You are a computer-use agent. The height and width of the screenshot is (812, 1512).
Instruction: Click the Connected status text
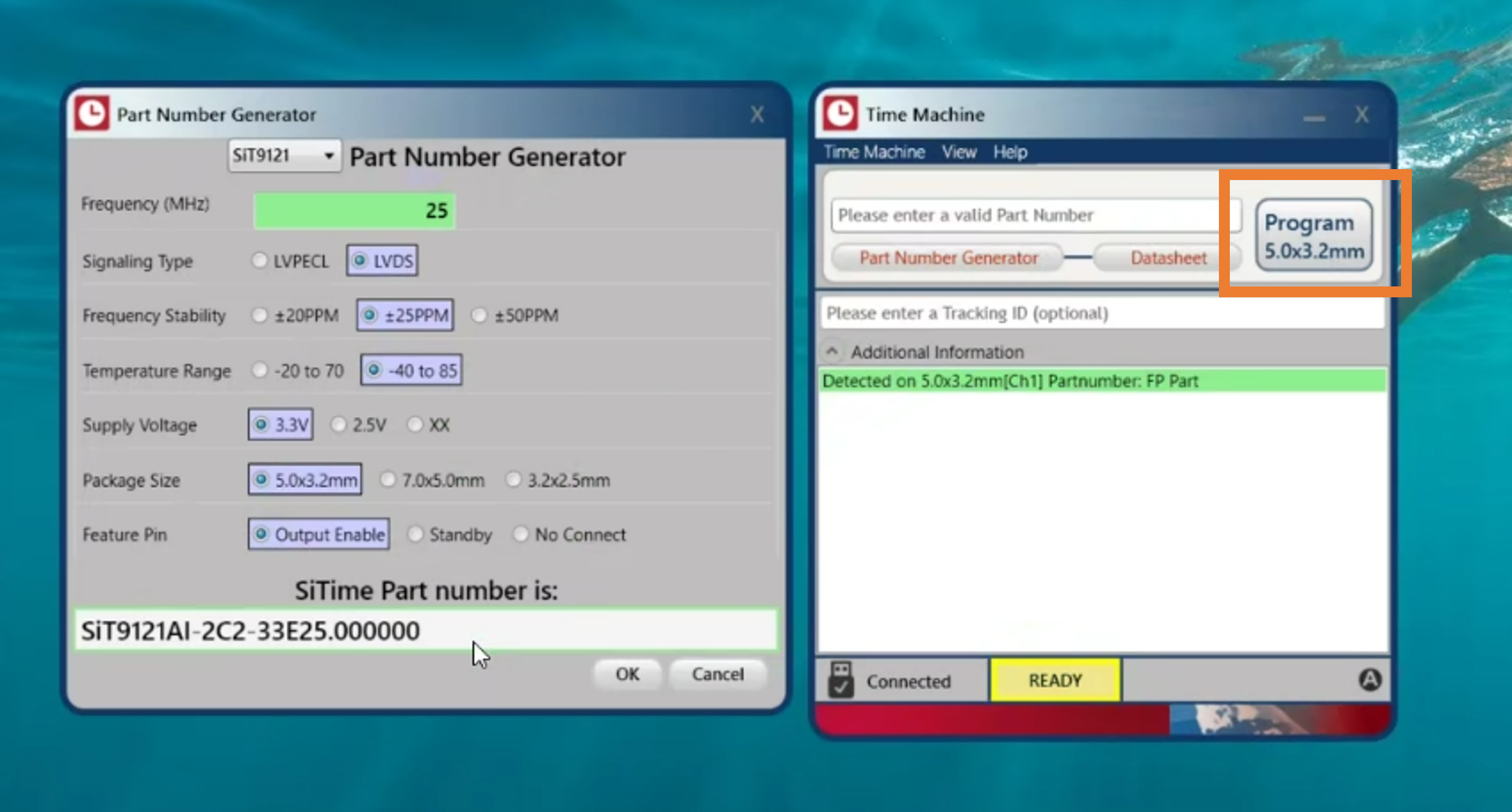[x=909, y=681]
